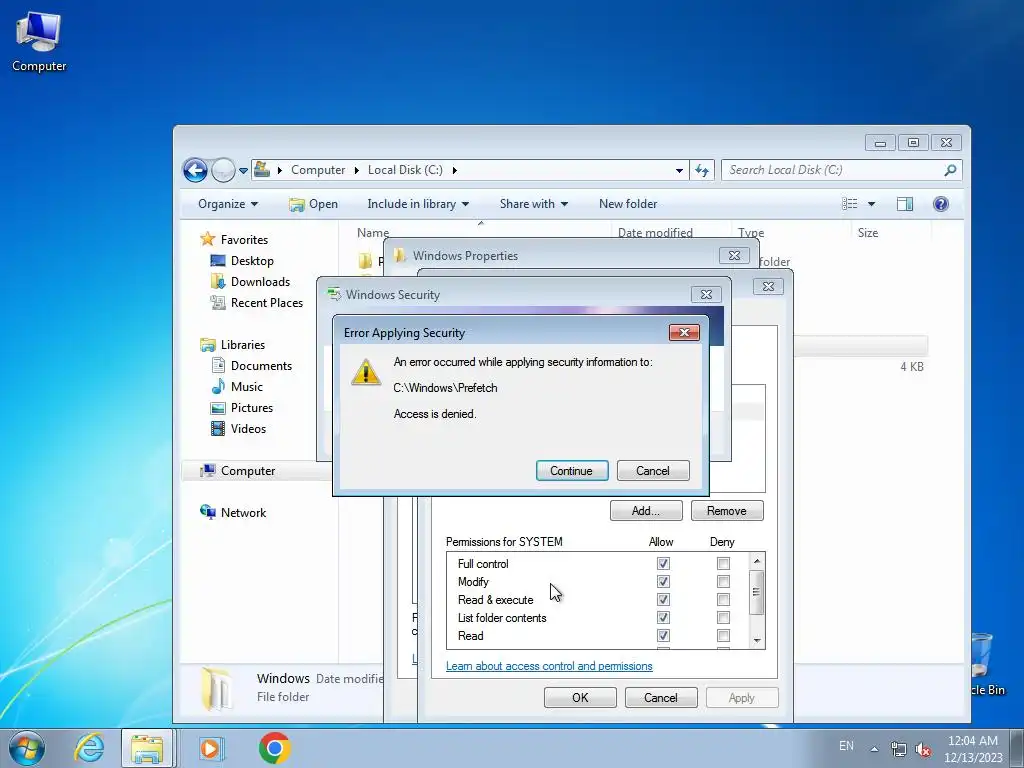Open the Computer desktop icon

[x=39, y=42]
